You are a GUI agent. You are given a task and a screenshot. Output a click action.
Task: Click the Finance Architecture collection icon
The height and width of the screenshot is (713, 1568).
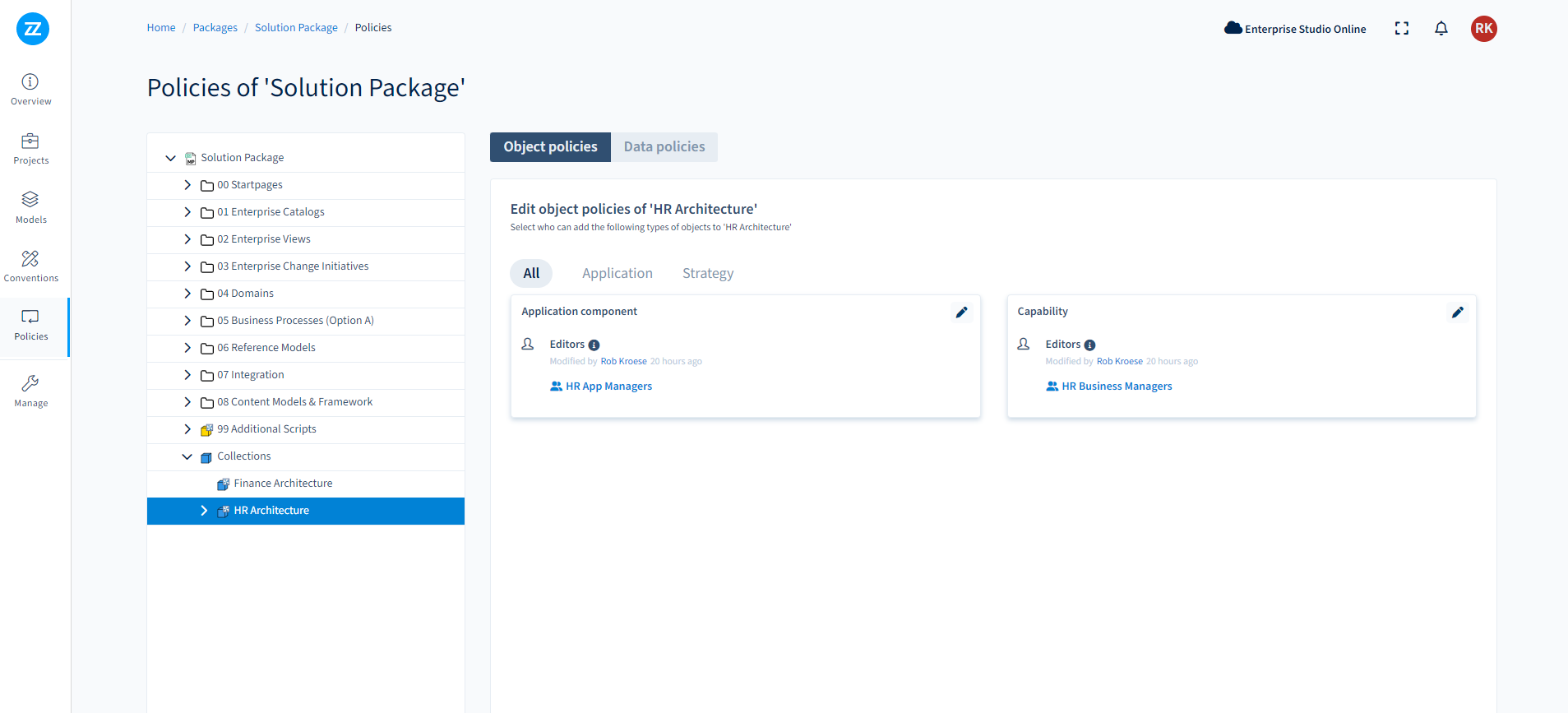pos(223,484)
